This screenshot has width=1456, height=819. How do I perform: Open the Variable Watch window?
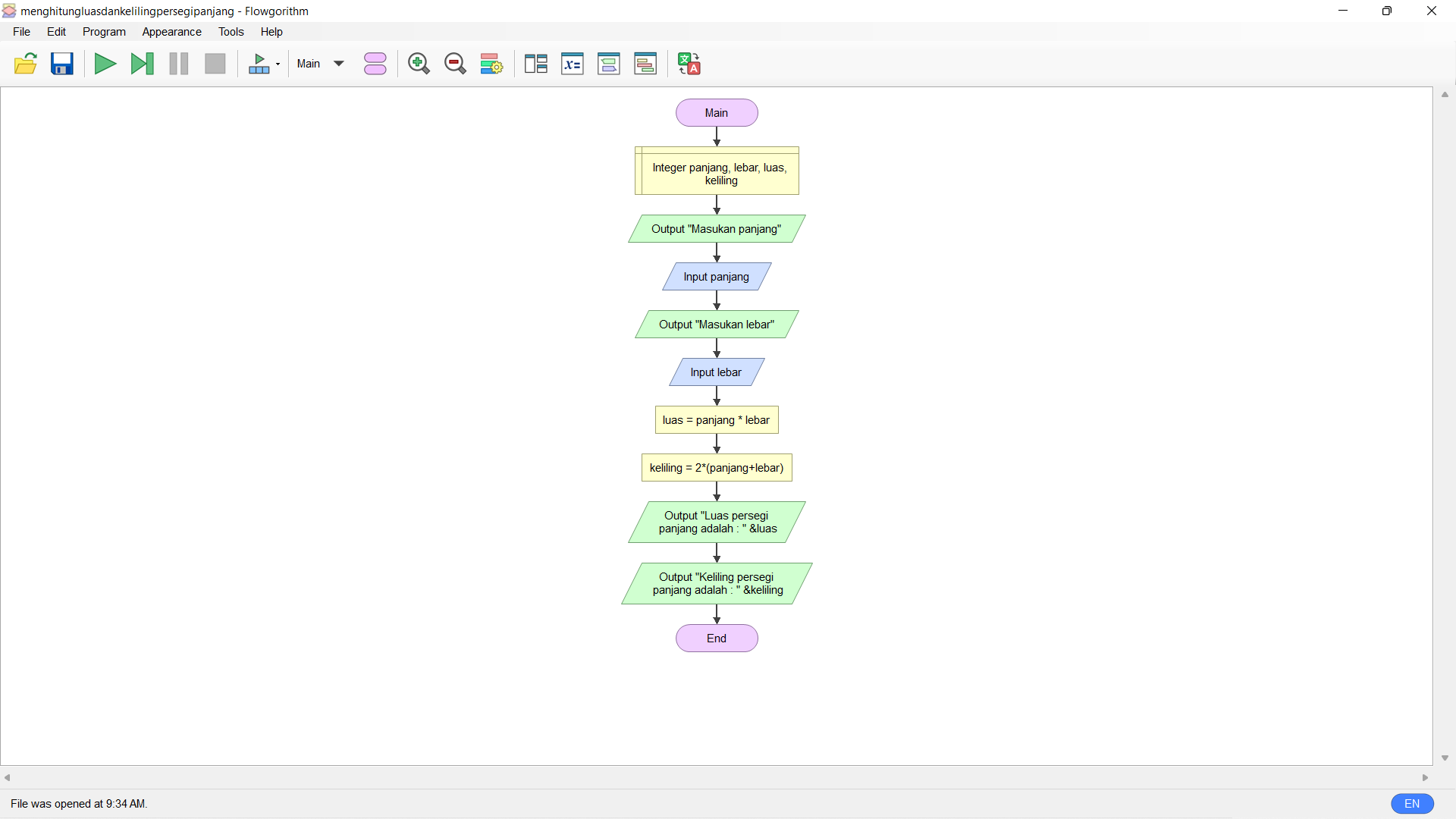573,64
